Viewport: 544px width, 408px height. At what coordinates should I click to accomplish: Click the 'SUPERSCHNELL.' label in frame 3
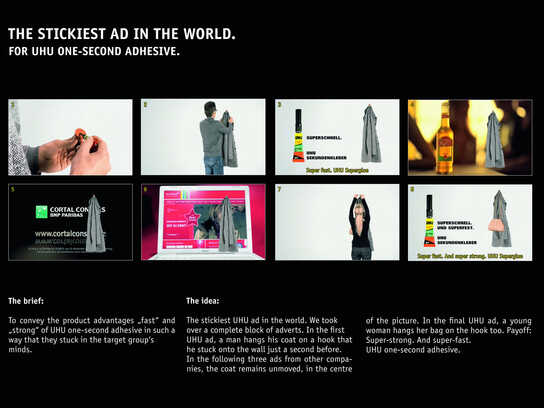click(324, 138)
